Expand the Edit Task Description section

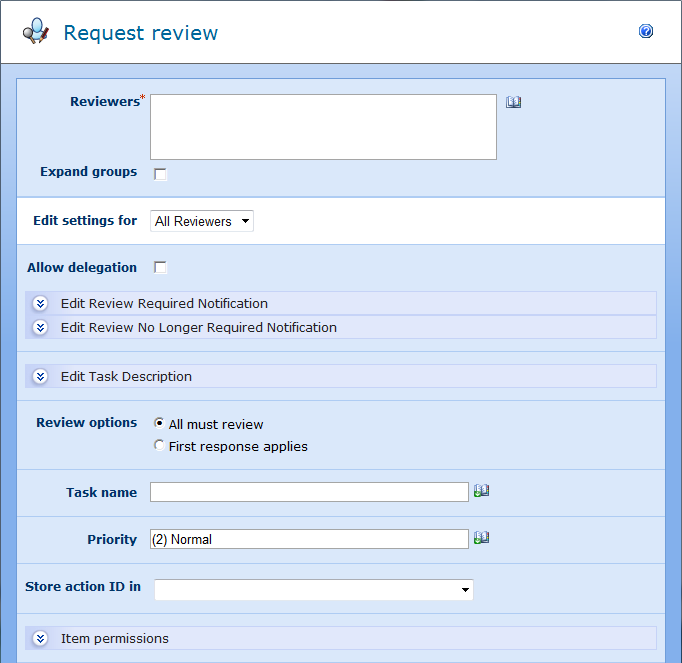[x=126, y=377]
